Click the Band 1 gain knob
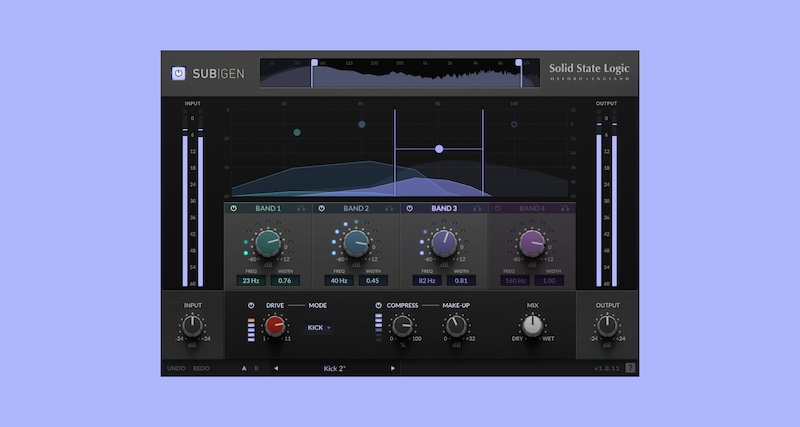The height and width of the screenshot is (427, 800). tap(268, 243)
